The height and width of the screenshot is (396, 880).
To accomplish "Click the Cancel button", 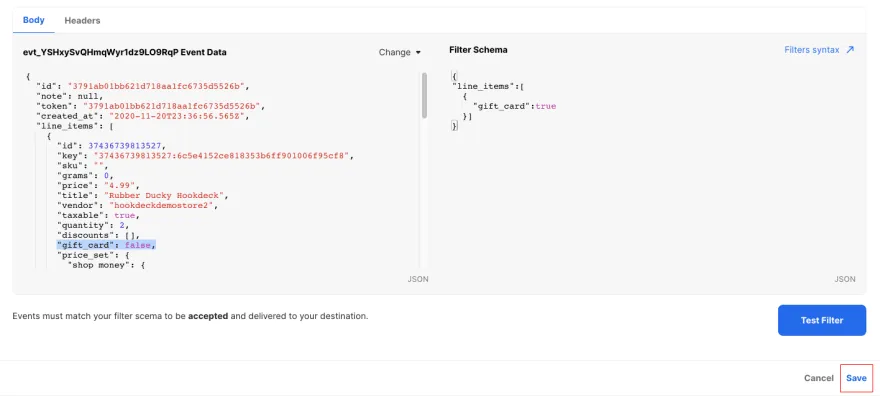I will click(x=818, y=378).
